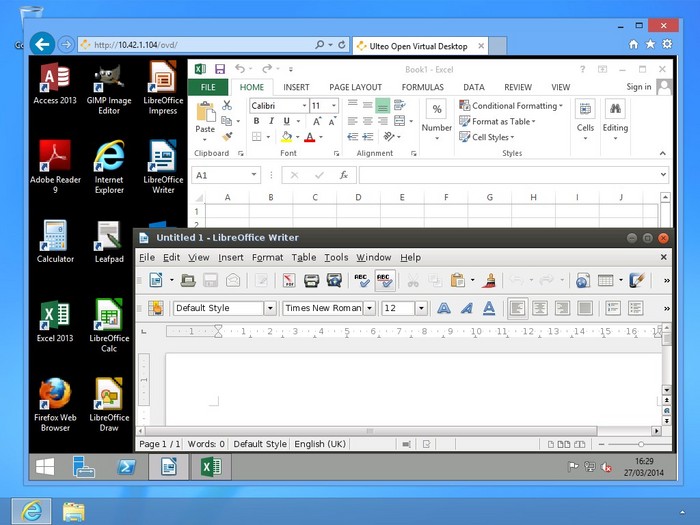Click the Excel Format Painter icon
700x525 pixels.
coord(227,137)
